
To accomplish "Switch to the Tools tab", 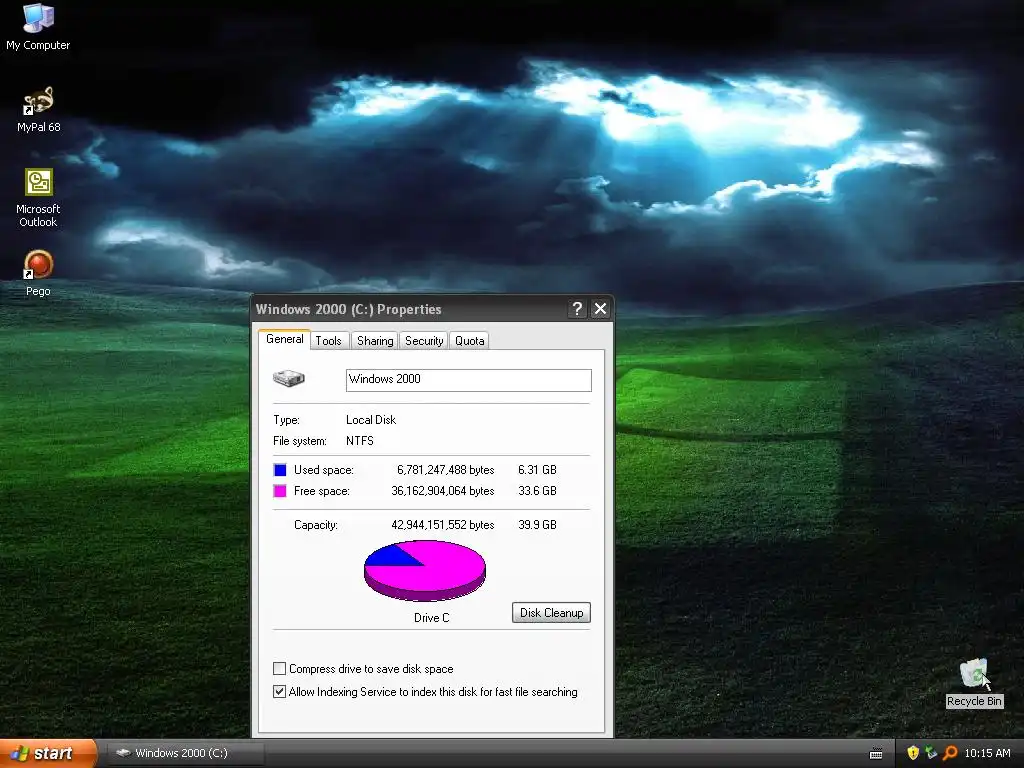I will click(x=328, y=340).
